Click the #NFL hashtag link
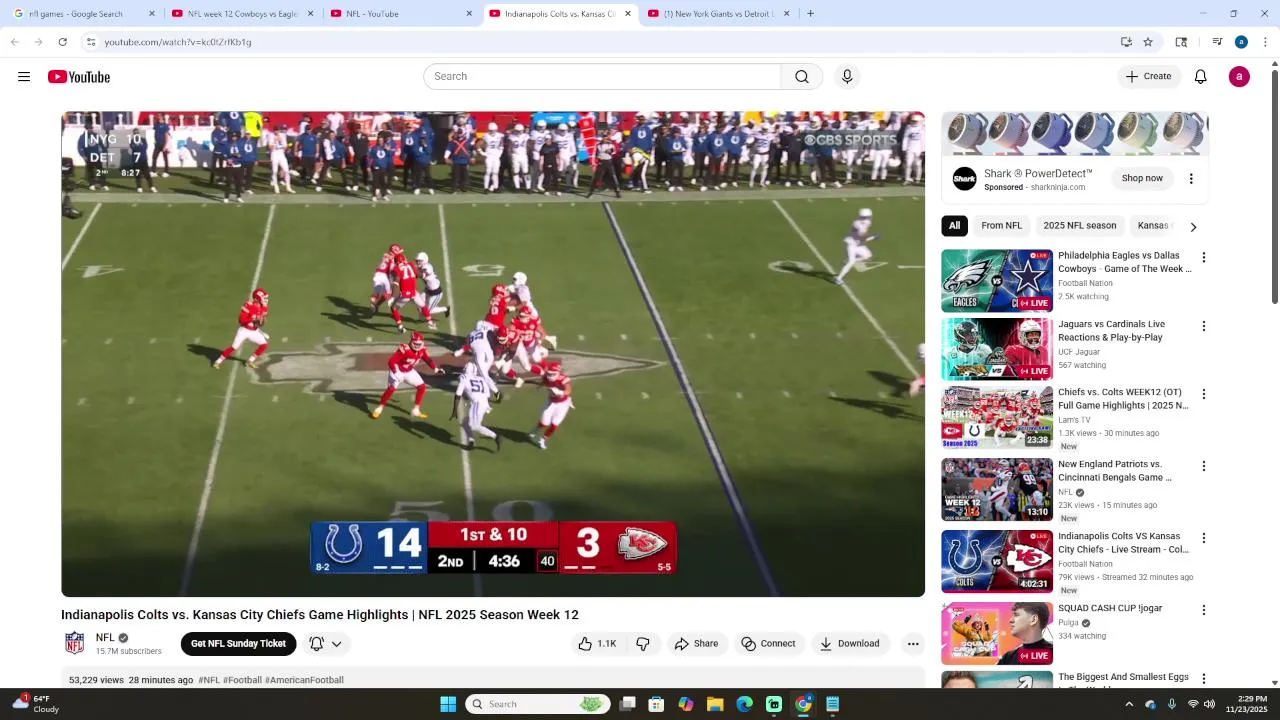 (209, 680)
